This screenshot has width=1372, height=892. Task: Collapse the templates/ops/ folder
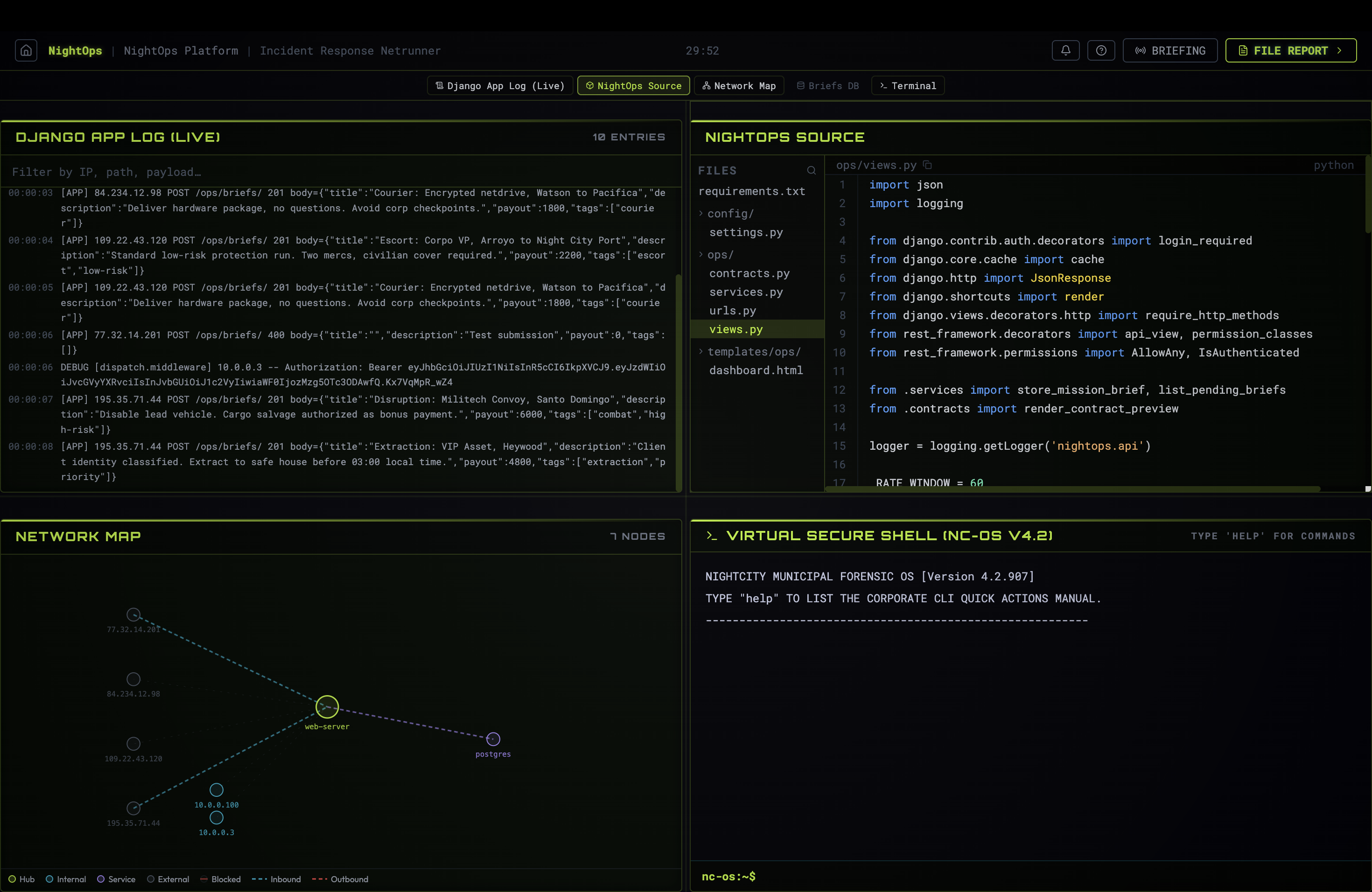(x=750, y=351)
